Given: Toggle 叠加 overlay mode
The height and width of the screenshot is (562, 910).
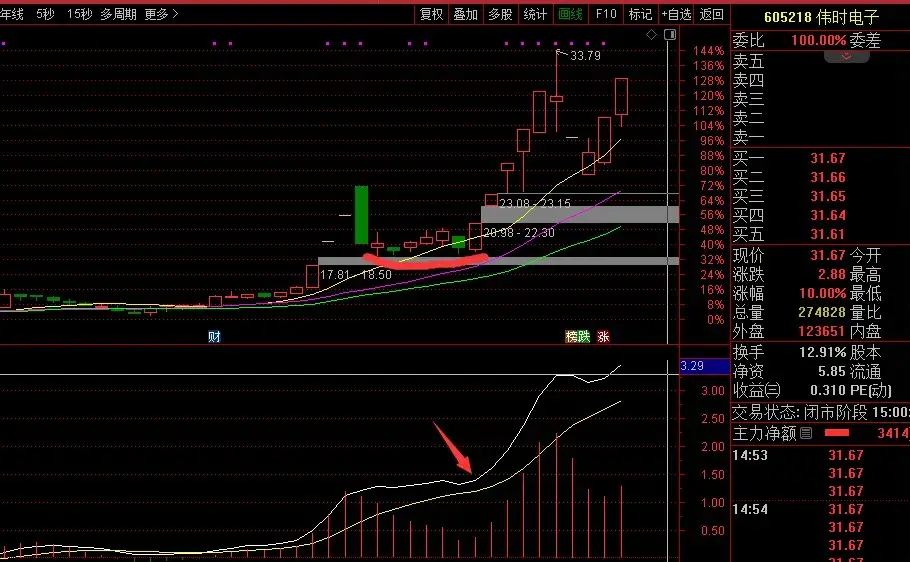Looking at the screenshot, I should pyautogui.click(x=466, y=14).
